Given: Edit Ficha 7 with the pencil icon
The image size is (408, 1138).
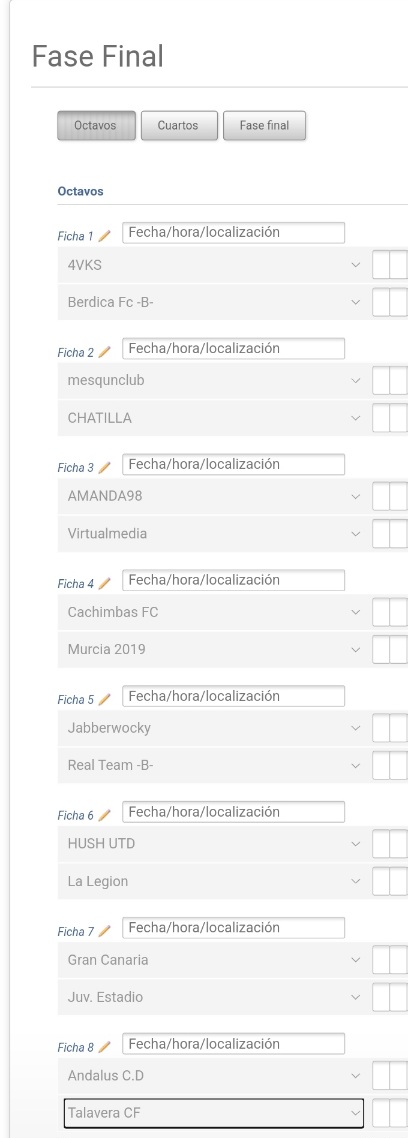Looking at the screenshot, I should pos(105,931).
